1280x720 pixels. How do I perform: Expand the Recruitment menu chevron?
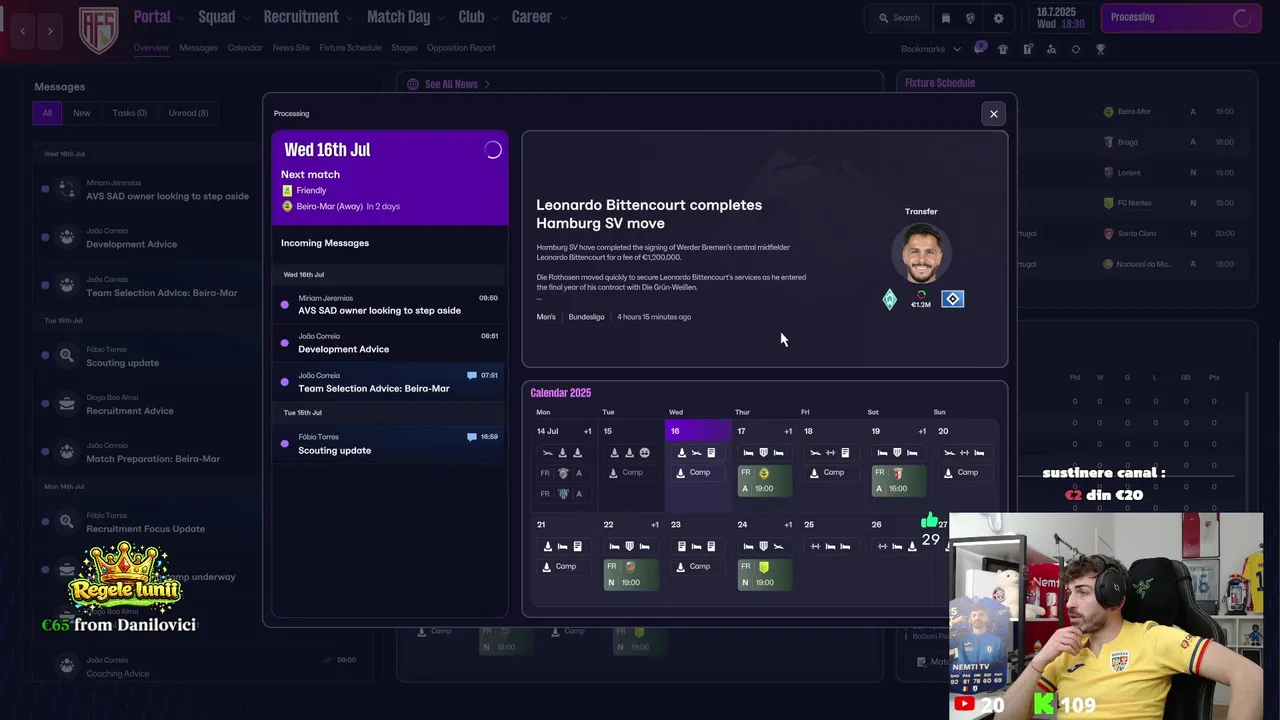[x=348, y=18]
